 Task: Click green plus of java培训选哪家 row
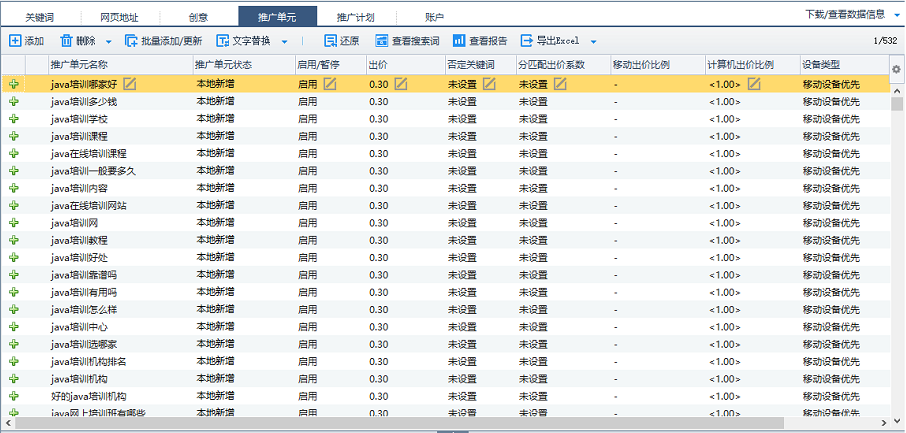tap(14, 345)
